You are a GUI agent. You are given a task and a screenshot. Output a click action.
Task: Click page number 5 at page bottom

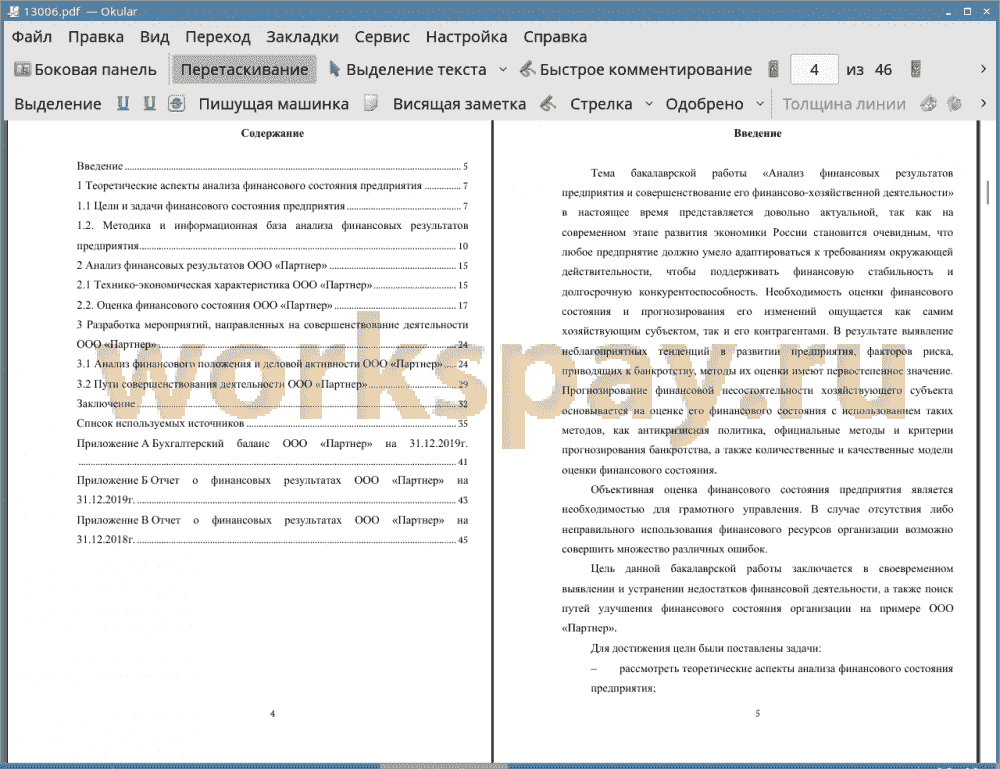758,714
